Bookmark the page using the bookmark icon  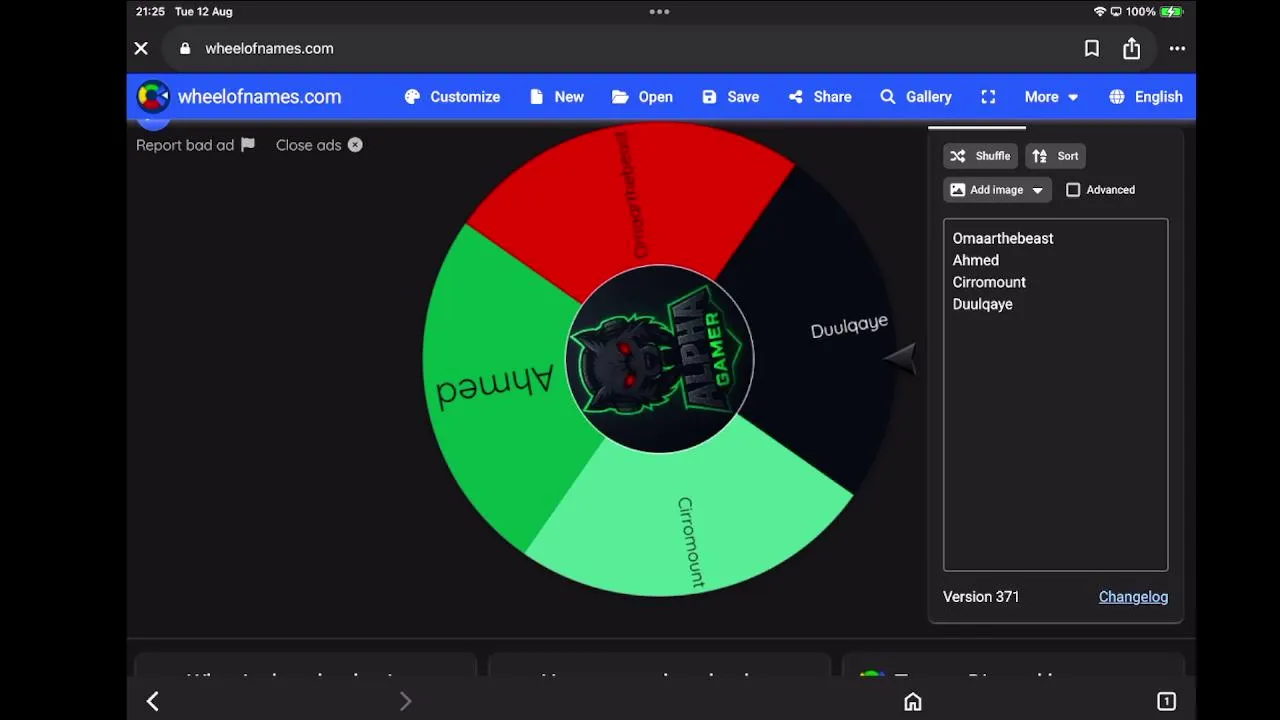point(1092,48)
